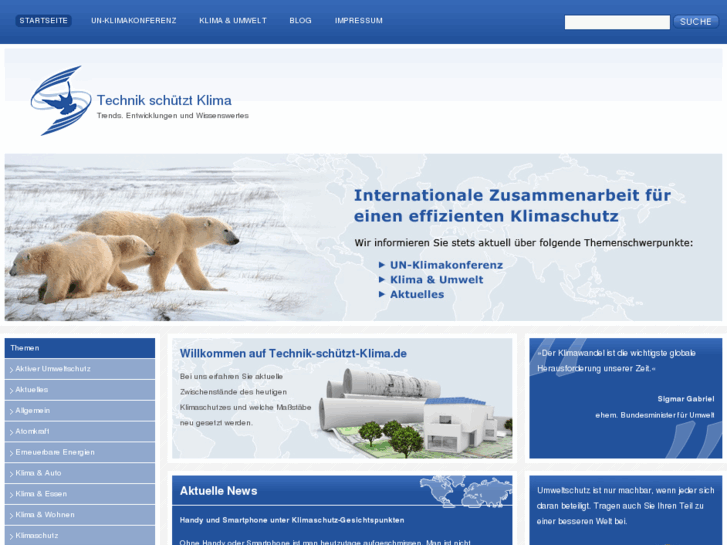Screen dimensions: 727x545
Task: Click the Sigmar Gabriel name in quote box
Action: (x=686, y=399)
